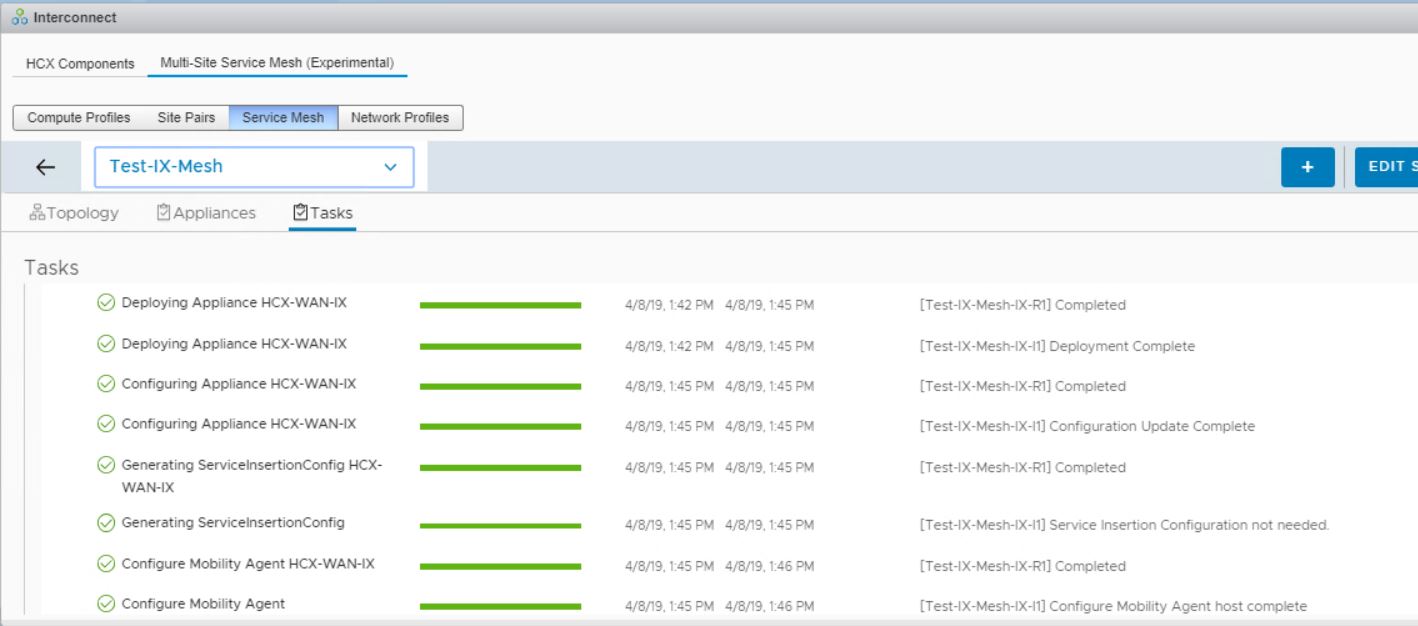This screenshot has width=1418, height=626.
Task: Click the Appliances clipboard icon
Action: tap(164, 213)
